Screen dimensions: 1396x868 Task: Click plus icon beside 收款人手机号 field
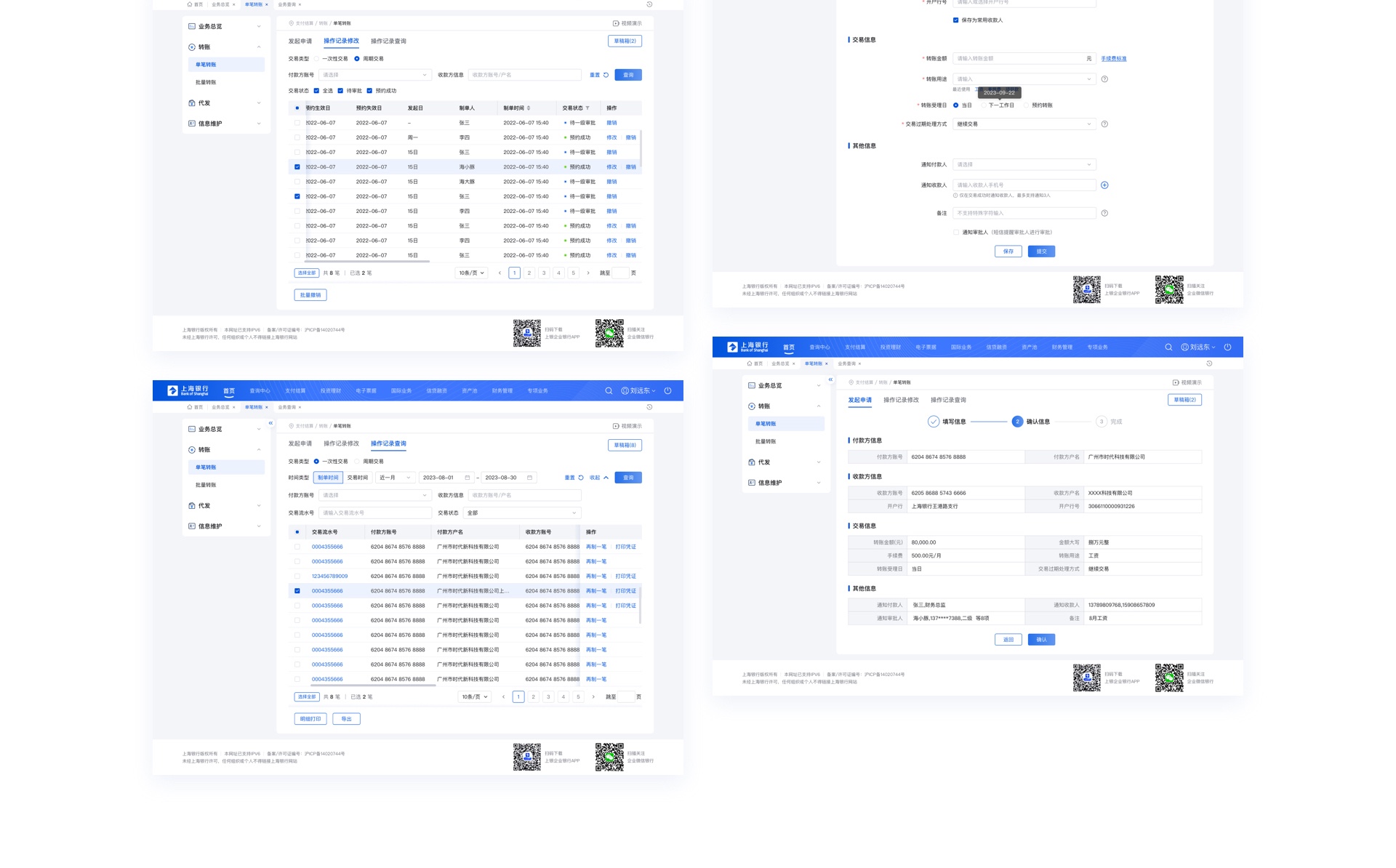click(x=1104, y=185)
